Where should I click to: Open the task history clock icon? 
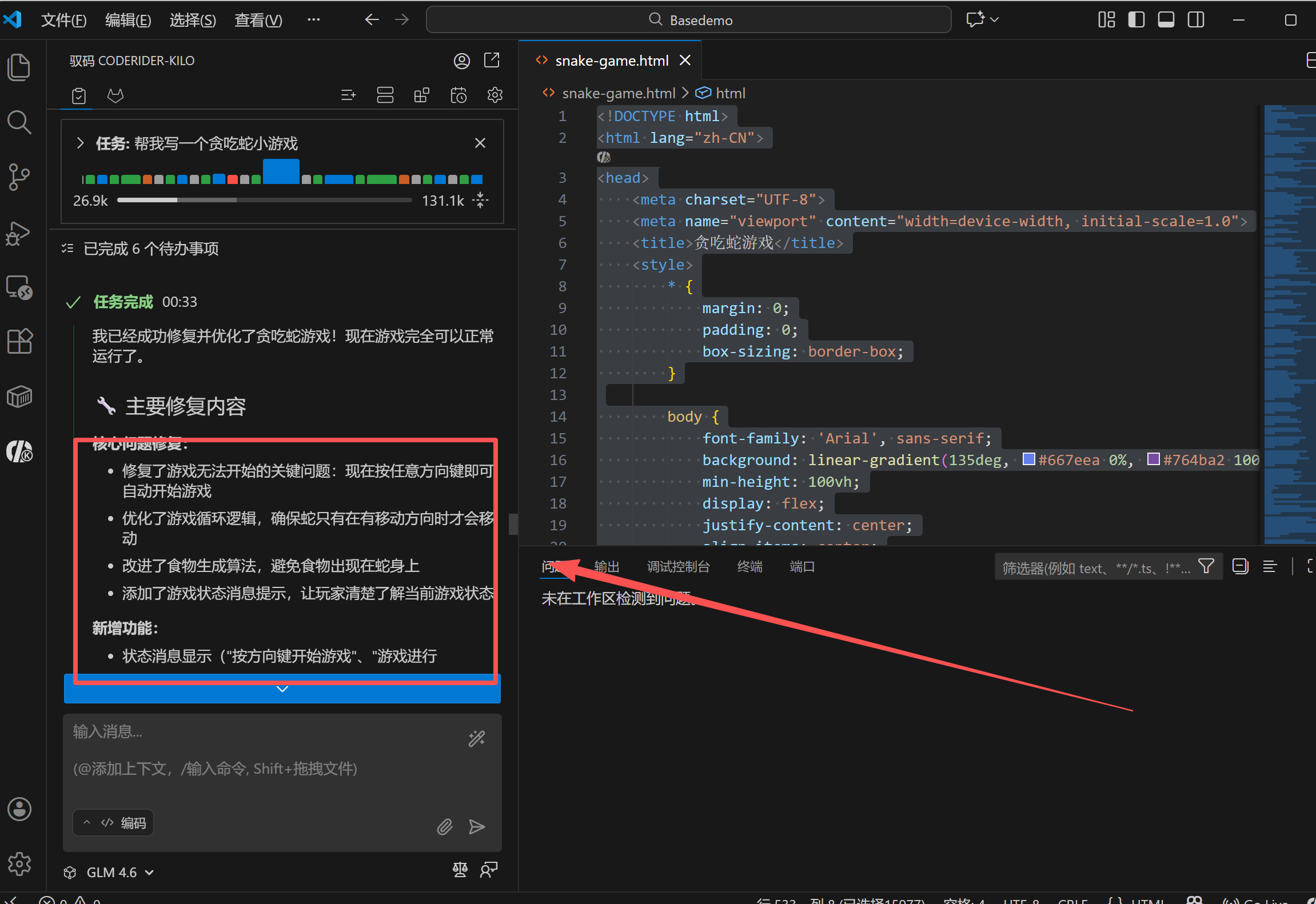pos(458,95)
